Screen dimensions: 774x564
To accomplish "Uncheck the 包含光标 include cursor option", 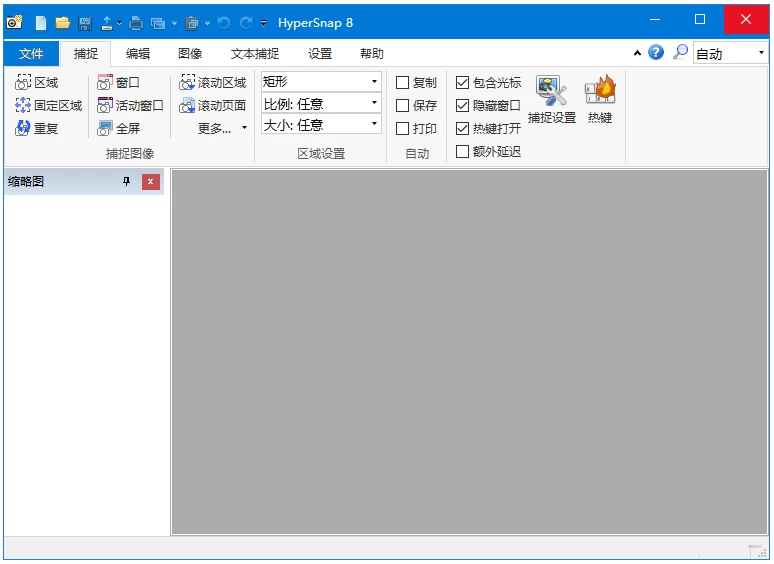I will point(463,83).
